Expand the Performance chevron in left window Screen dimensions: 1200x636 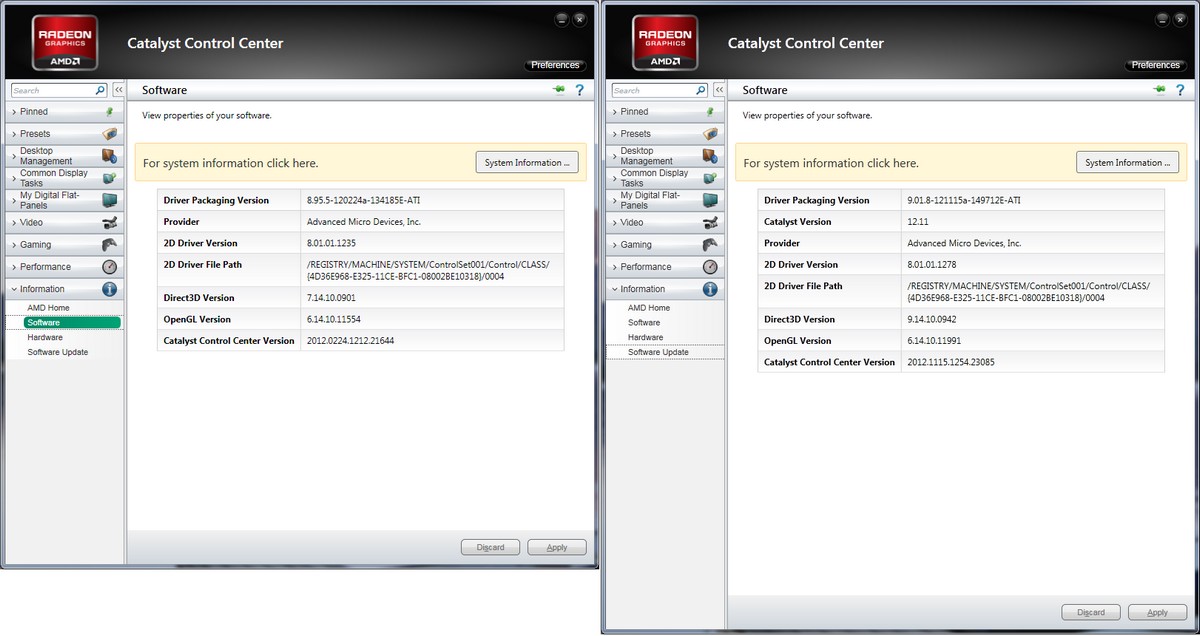click(14, 267)
